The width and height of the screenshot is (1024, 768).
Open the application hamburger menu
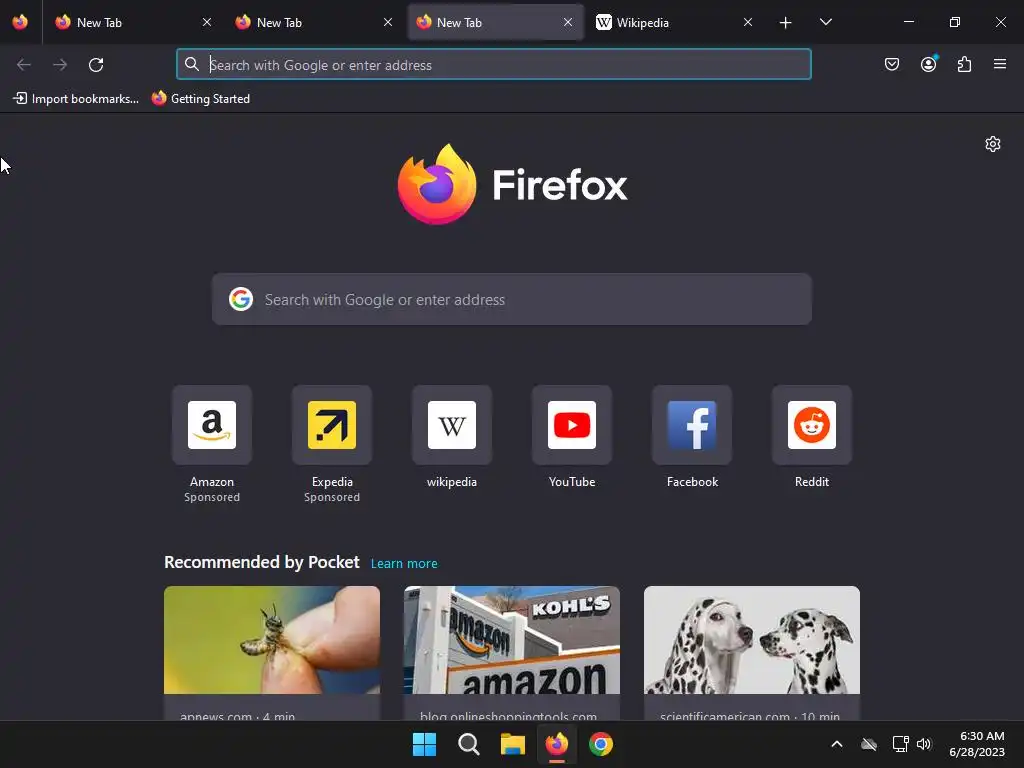[1000, 64]
